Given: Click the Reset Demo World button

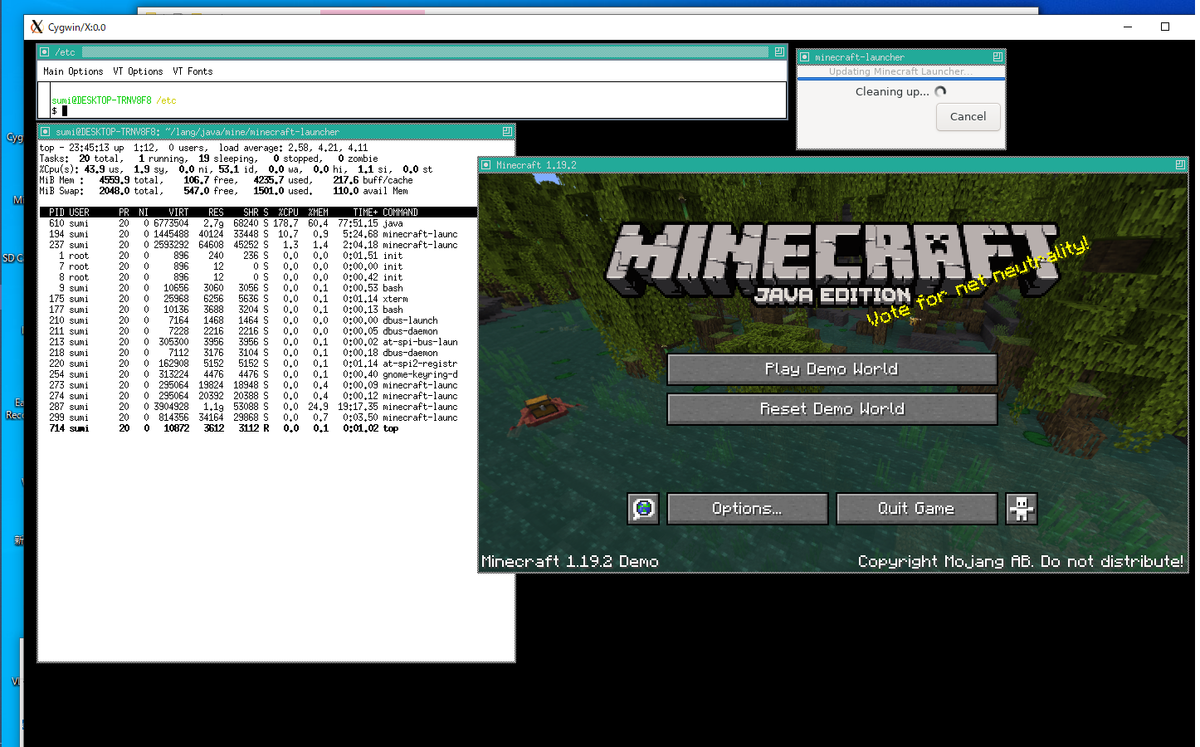Looking at the screenshot, I should [832, 409].
